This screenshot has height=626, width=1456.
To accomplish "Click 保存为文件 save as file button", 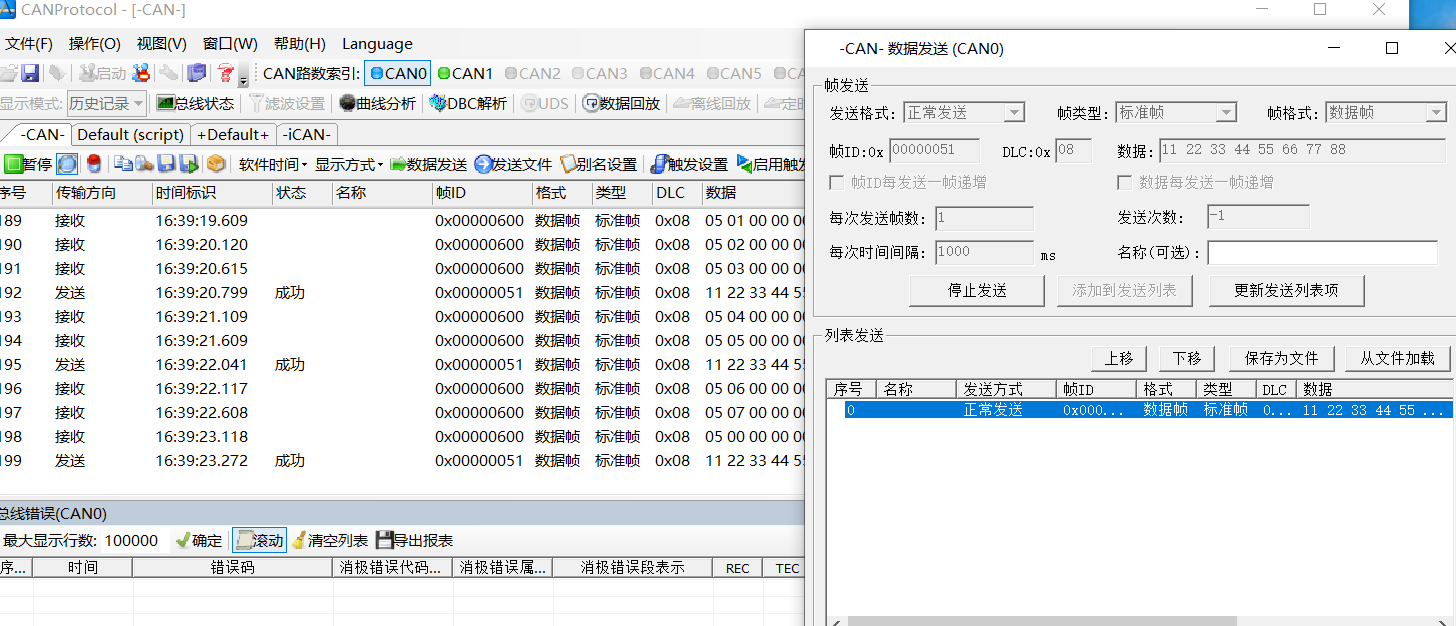I will tap(1281, 358).
